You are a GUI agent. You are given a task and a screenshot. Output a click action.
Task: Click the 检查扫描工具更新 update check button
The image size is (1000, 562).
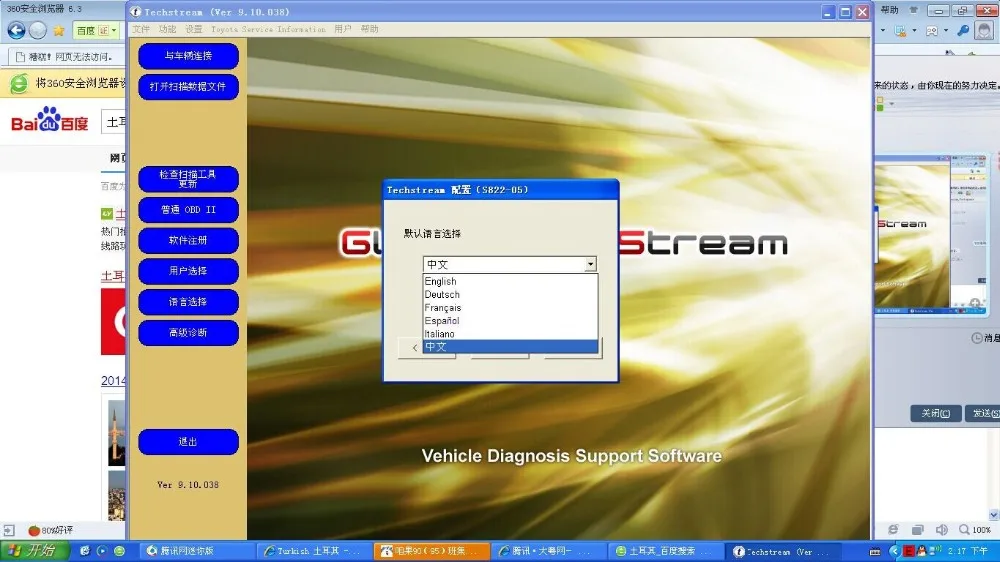(188, 179)
